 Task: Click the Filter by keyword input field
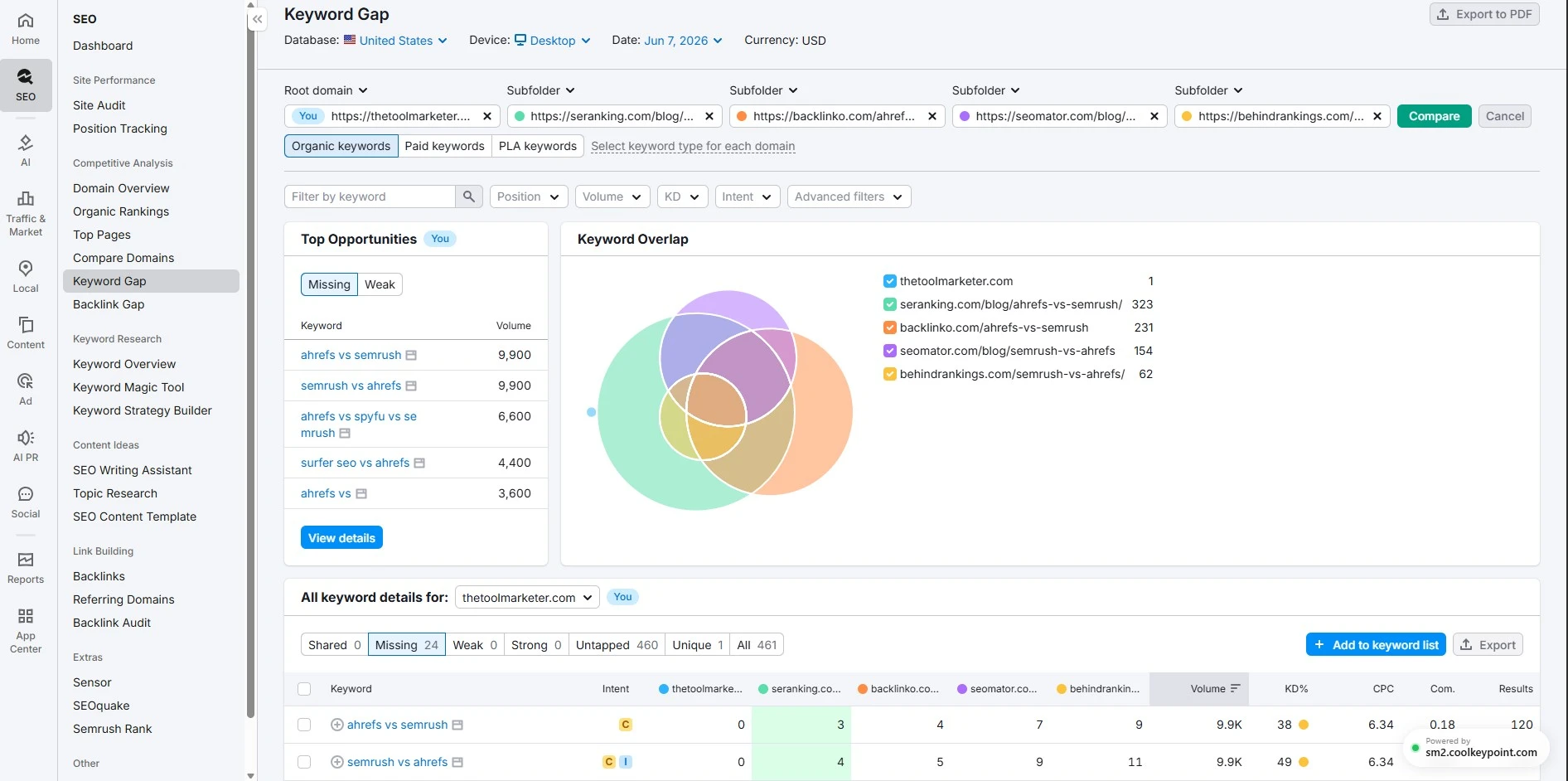[x=370, y=196]
